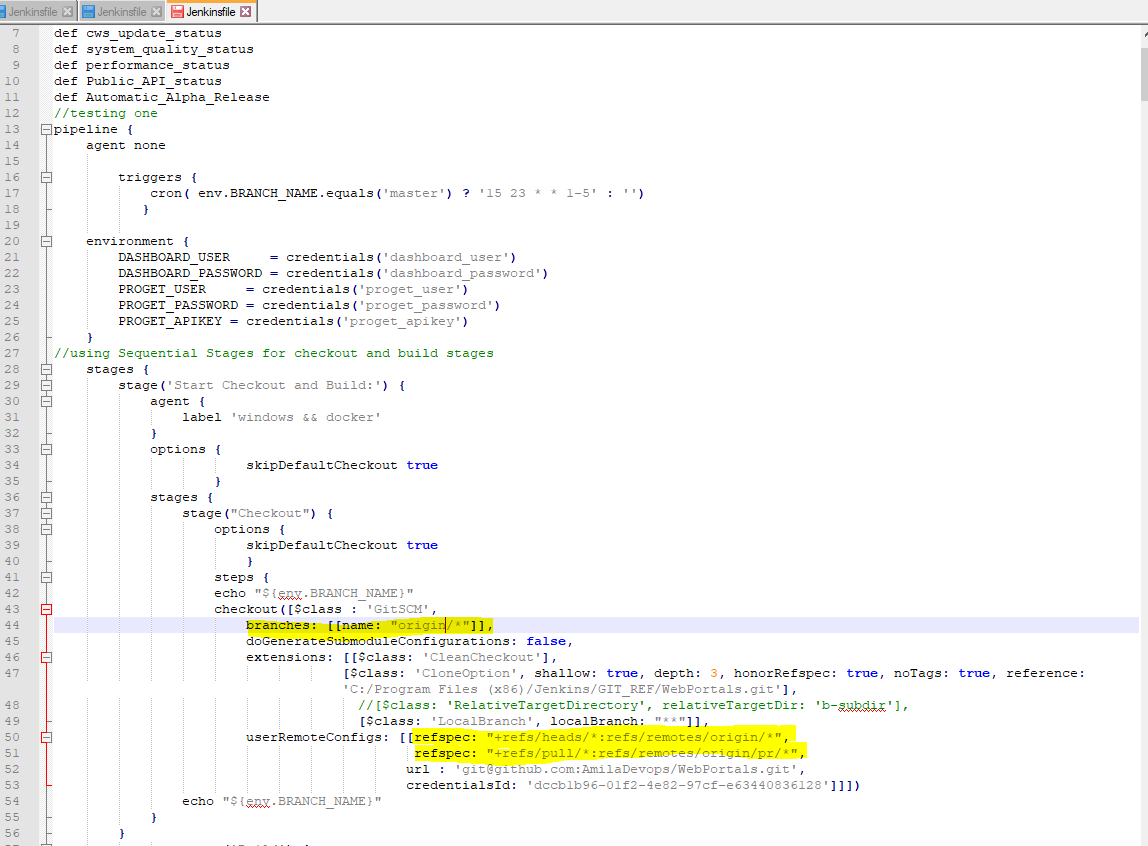Collapse the nested stages block on line 36

click(x=46, y=498)
